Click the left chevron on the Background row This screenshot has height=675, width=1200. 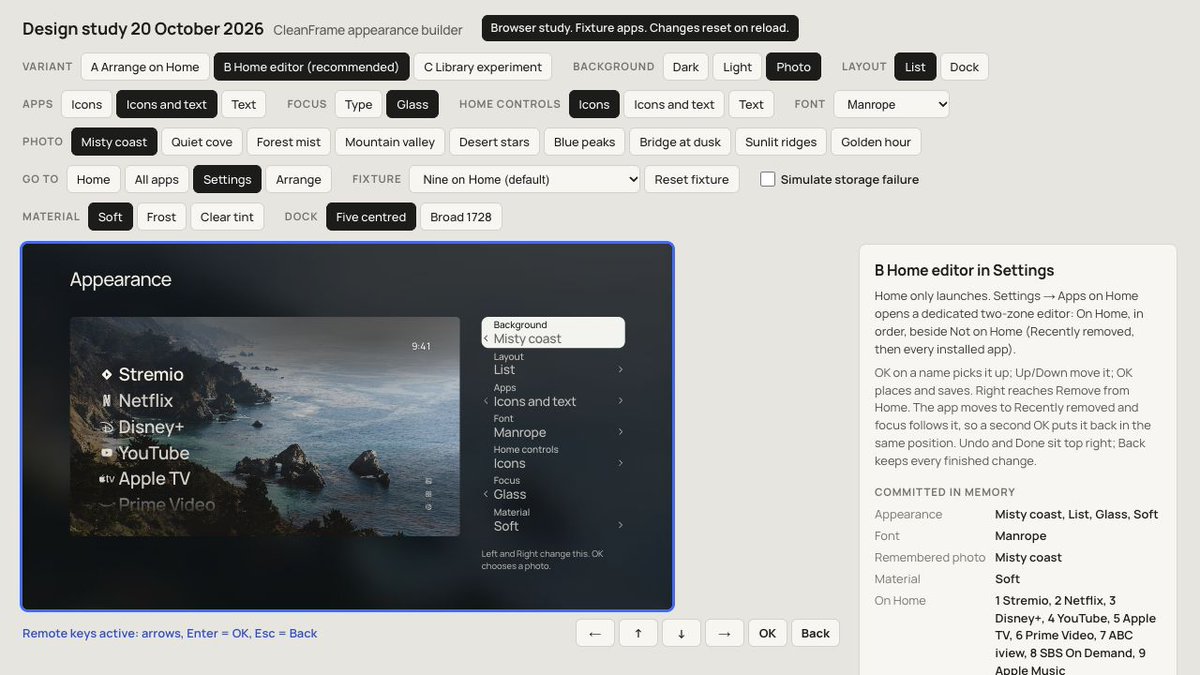point(486,339)
